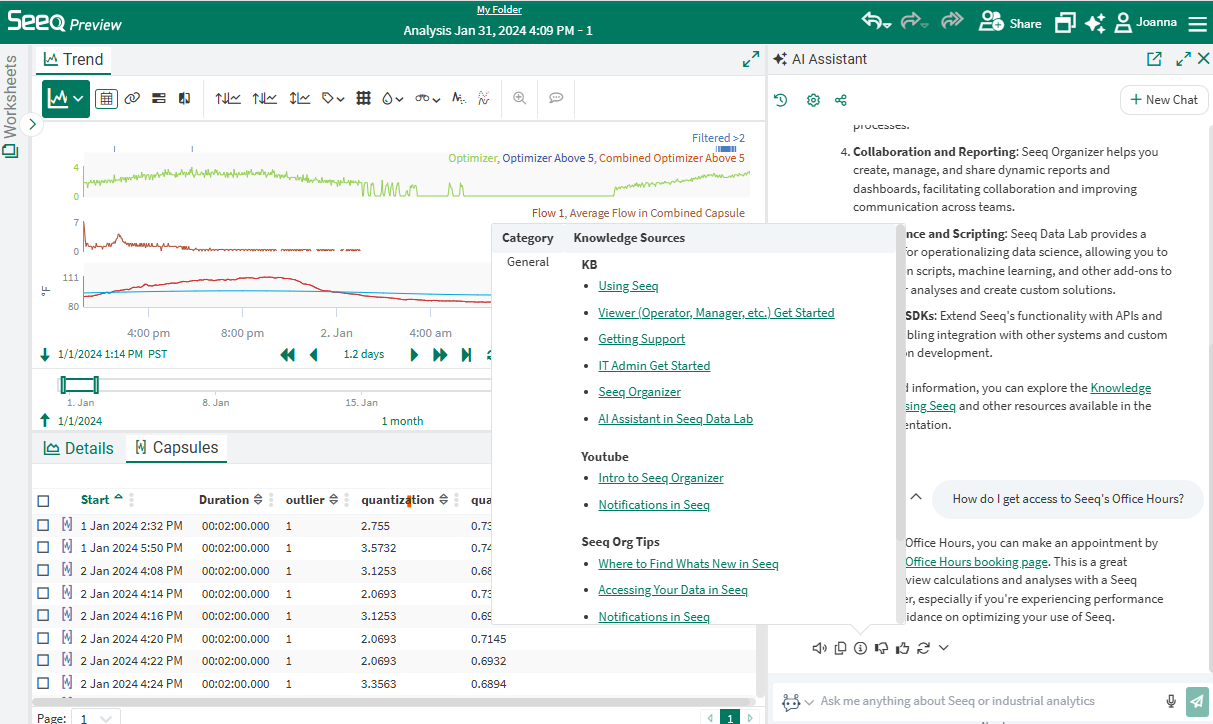Click the stacked lanes toolbar icon

click(x=158, y=98)
